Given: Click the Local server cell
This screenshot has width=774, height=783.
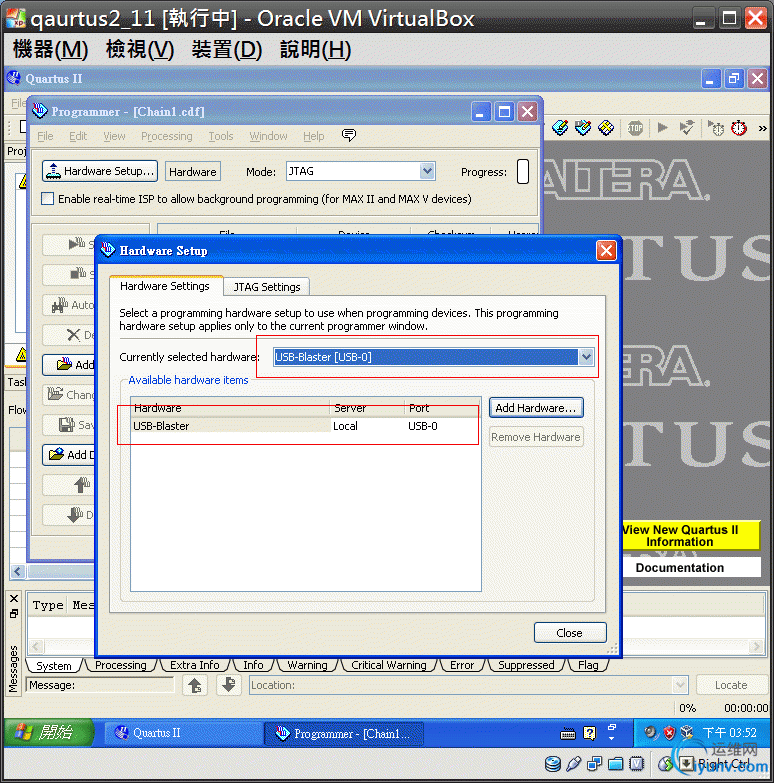Looking at the screenshot, I should 346,426.
